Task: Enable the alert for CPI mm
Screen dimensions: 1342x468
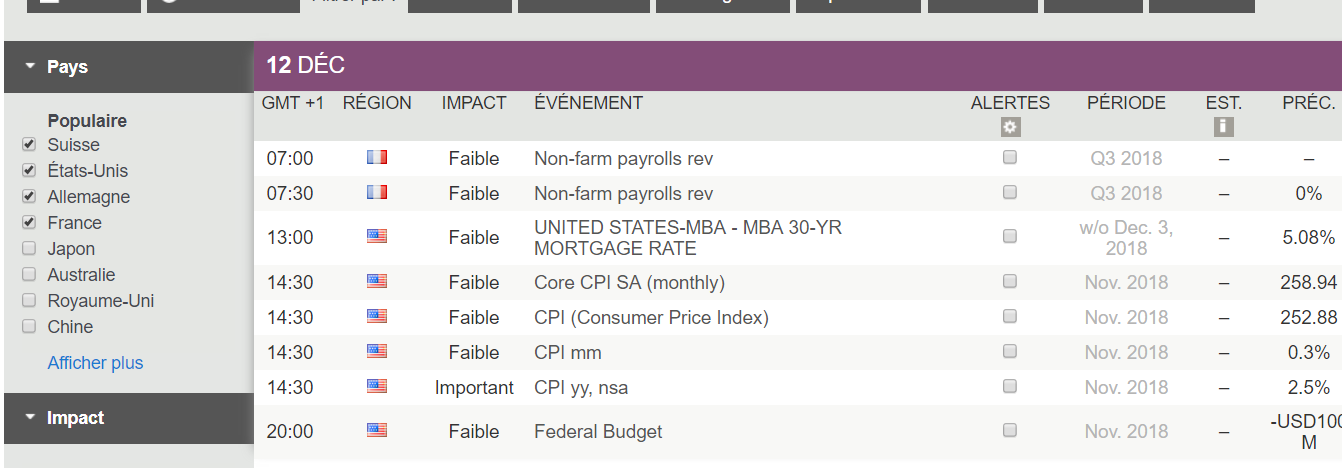Action: tap(1010, 352)
